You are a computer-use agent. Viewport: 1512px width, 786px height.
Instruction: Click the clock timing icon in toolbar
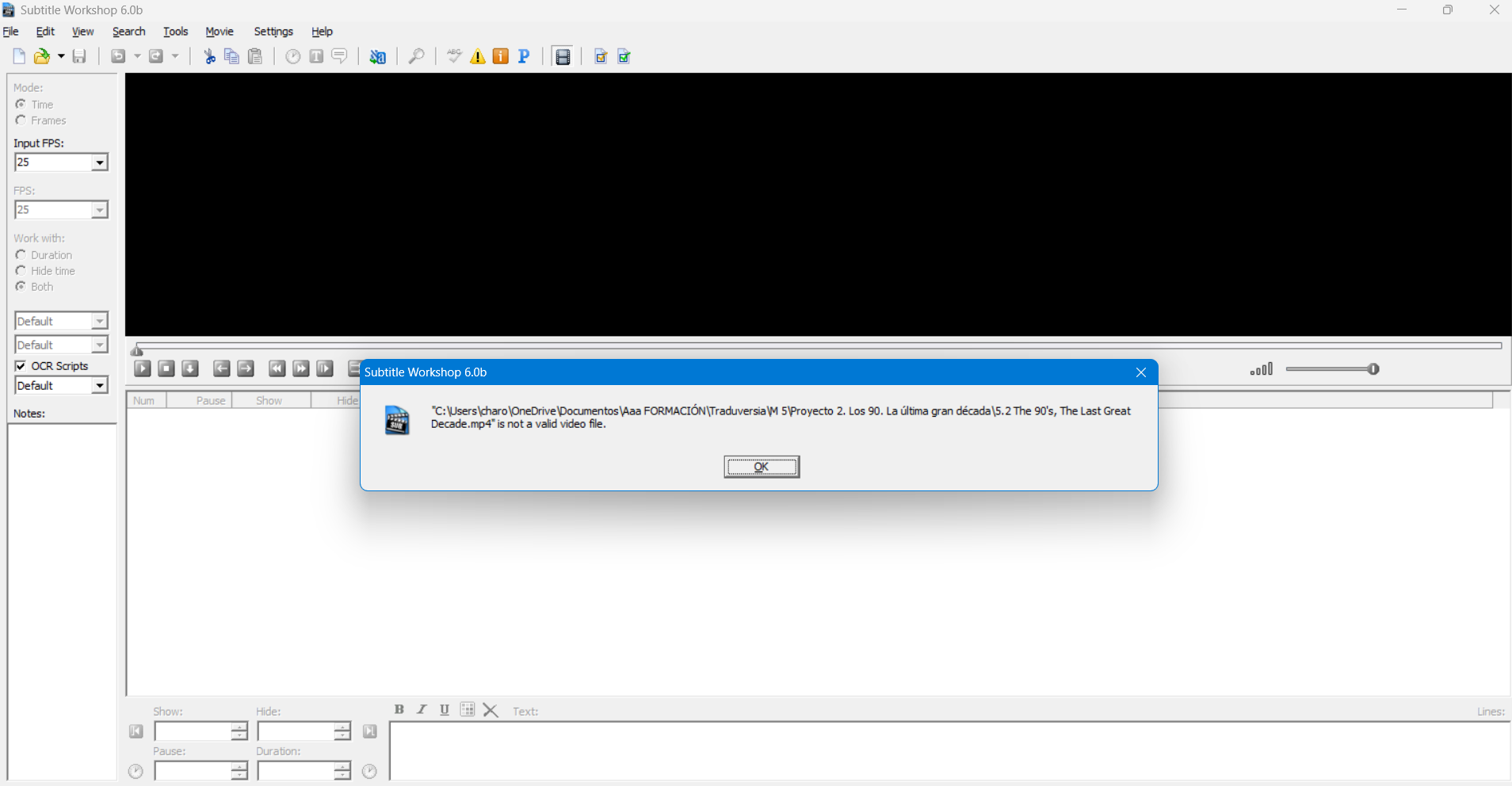point(293,56)
